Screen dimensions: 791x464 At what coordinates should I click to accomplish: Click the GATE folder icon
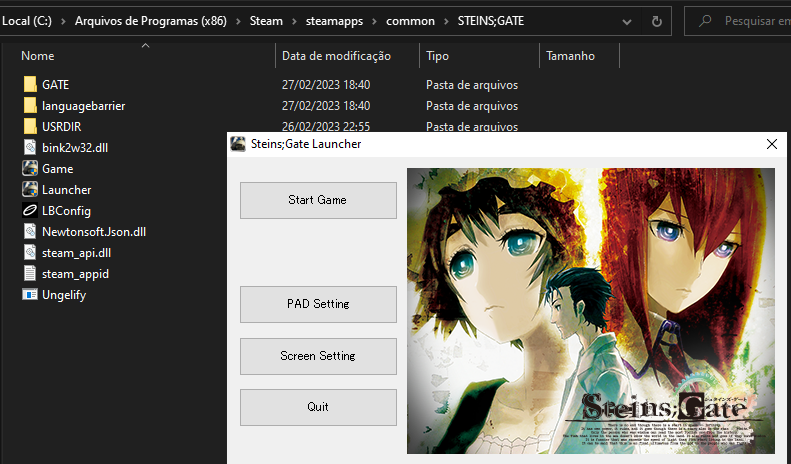[30, 84]
